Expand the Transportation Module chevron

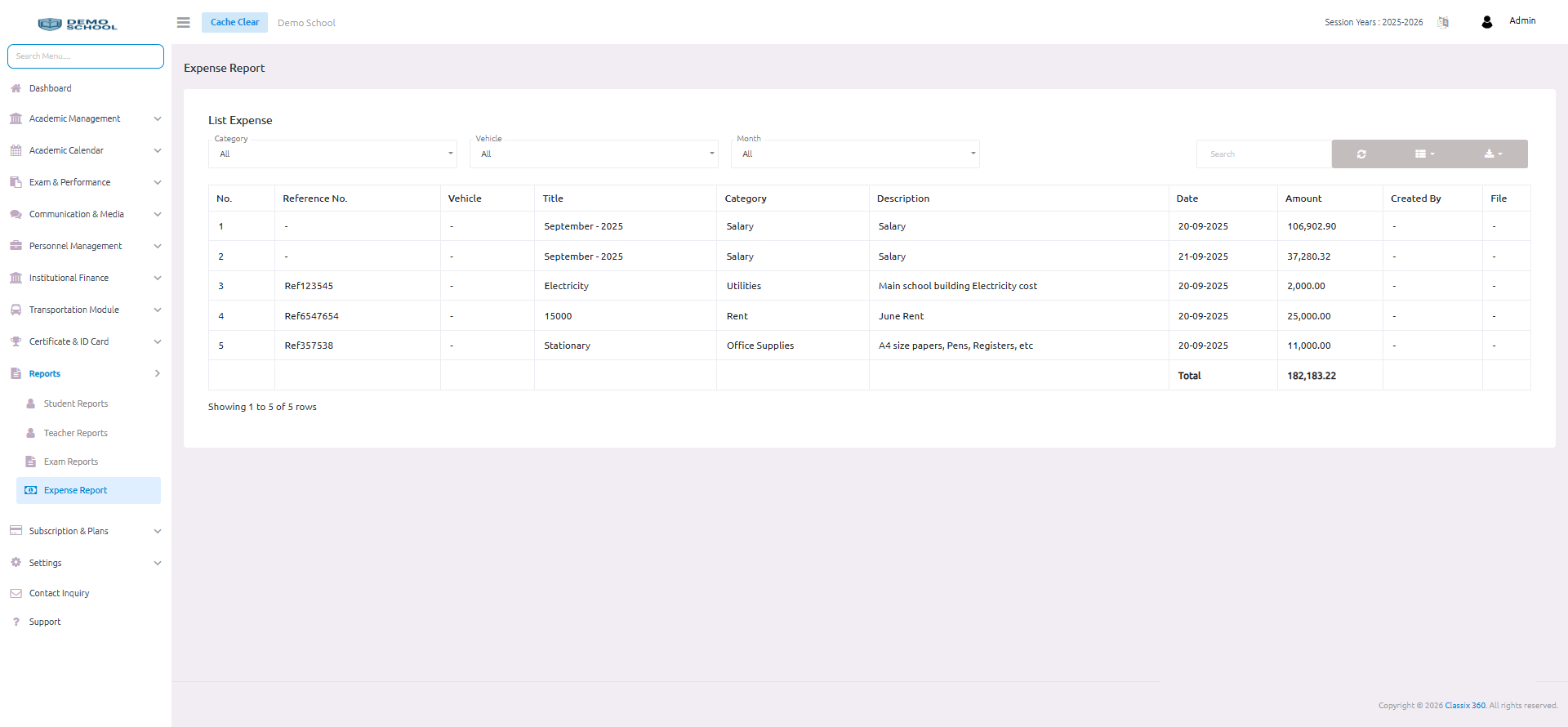[158, 310]
